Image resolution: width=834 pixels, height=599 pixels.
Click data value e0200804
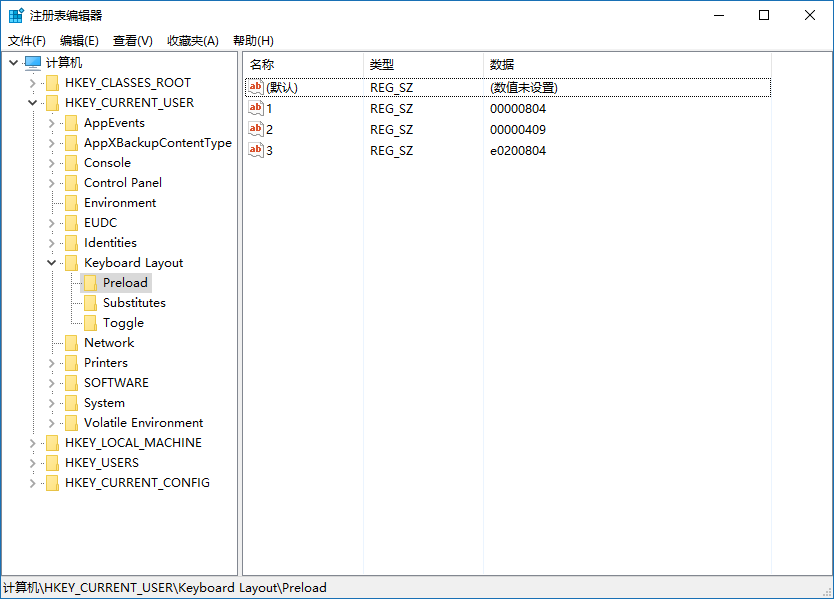[518, 151]
